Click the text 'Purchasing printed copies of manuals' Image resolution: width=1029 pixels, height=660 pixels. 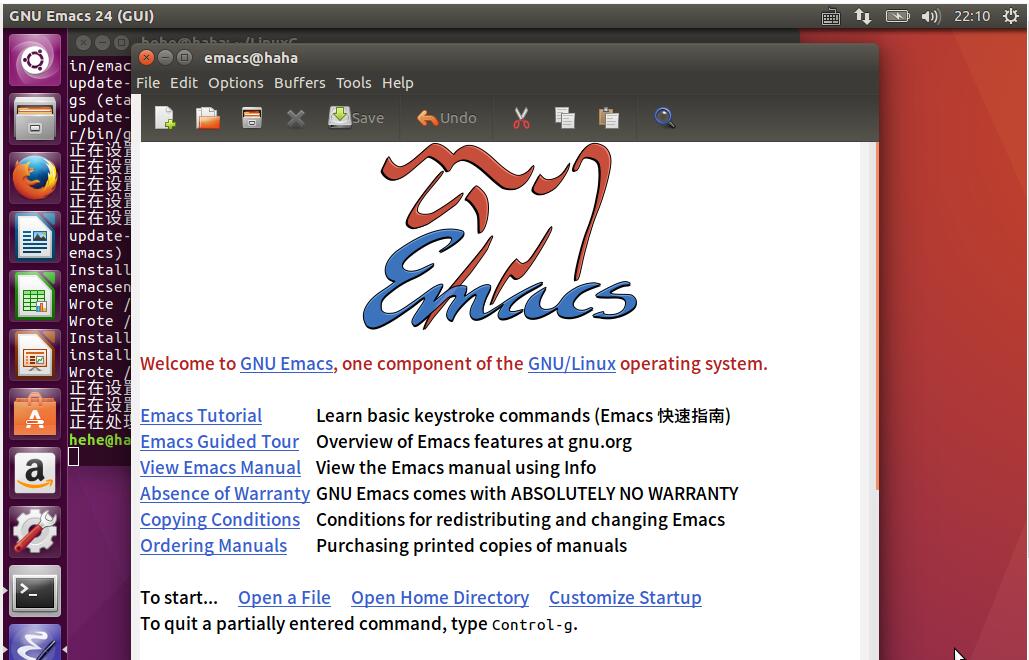(471, 546)
